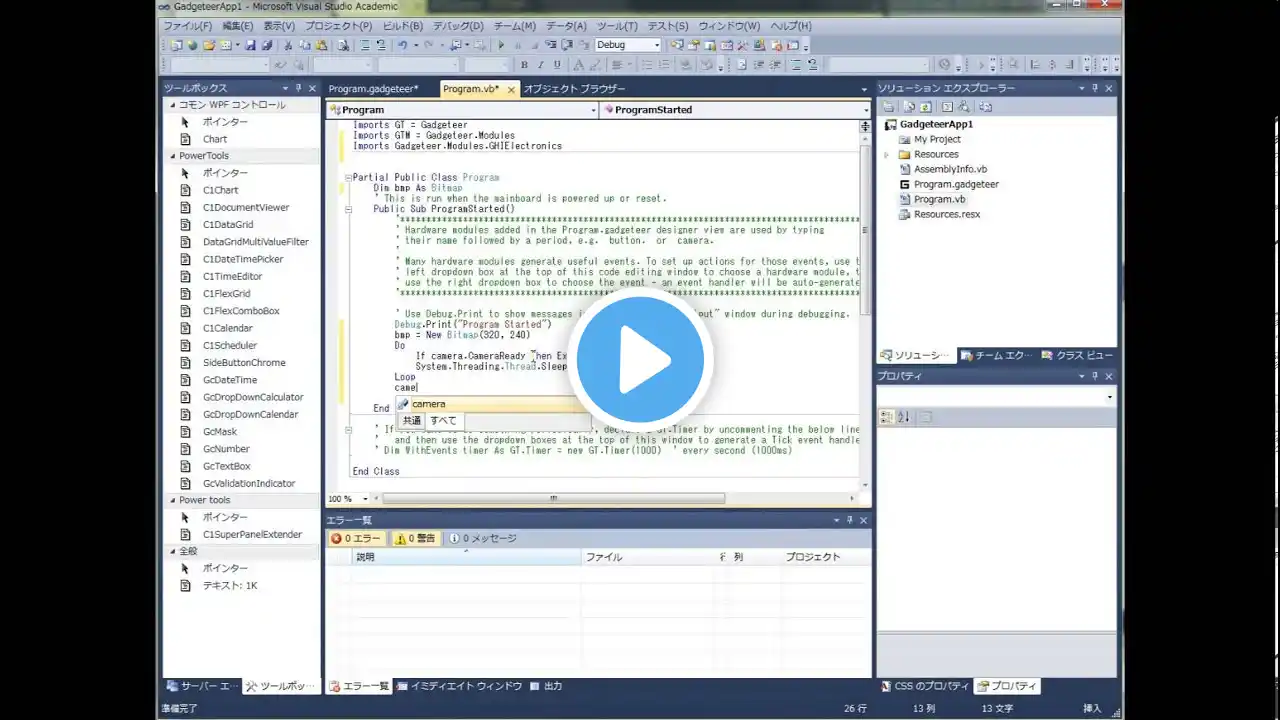
Task: Switch to the クラス ビュー tab
Action: pos(1076,355)
